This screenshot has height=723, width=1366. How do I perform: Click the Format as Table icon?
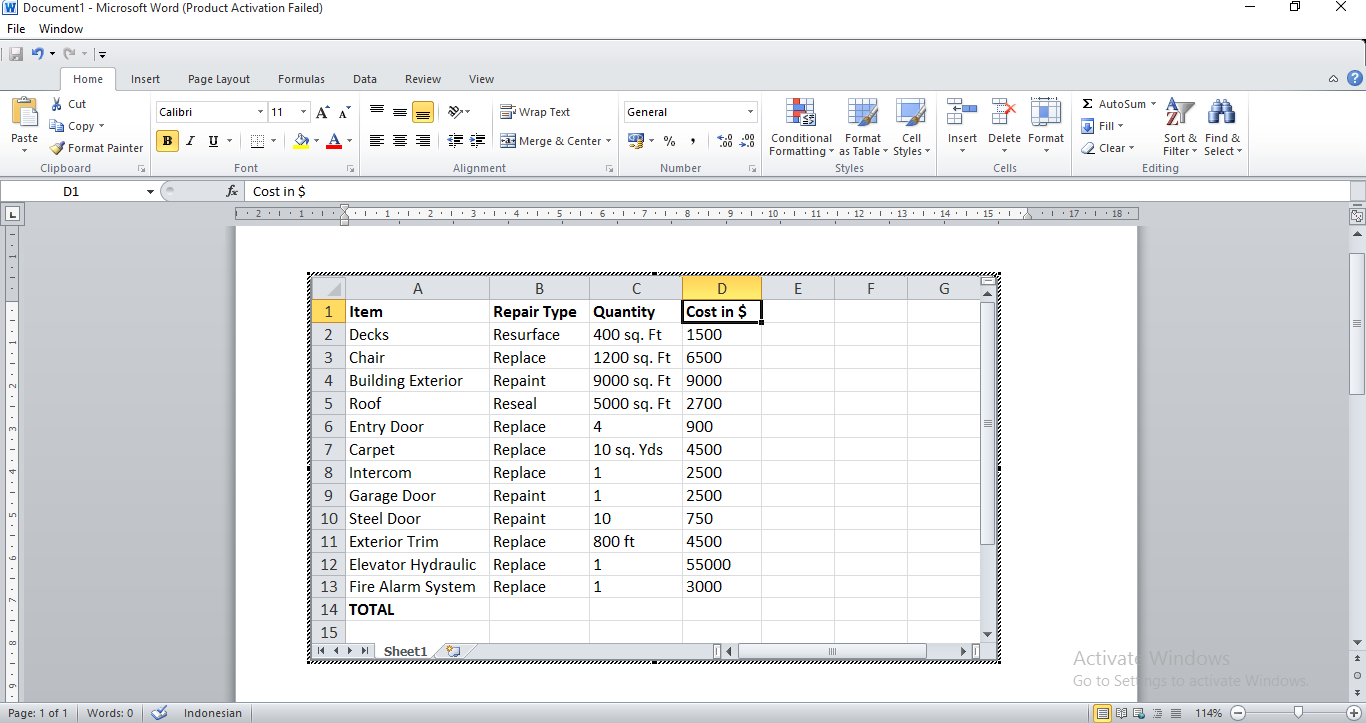[x=862, y=127]
